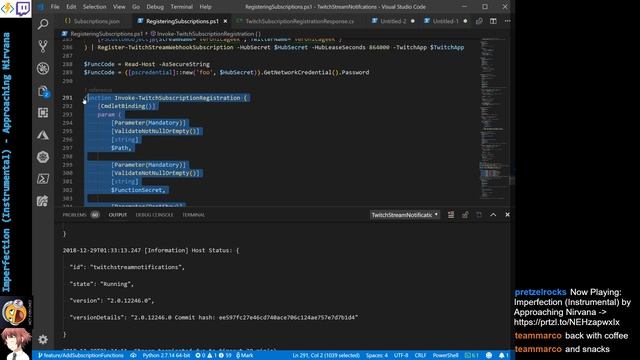This screenshot has height=360, width=640.
Task: Change the PowerShell language mode
Action: [445, 356]
